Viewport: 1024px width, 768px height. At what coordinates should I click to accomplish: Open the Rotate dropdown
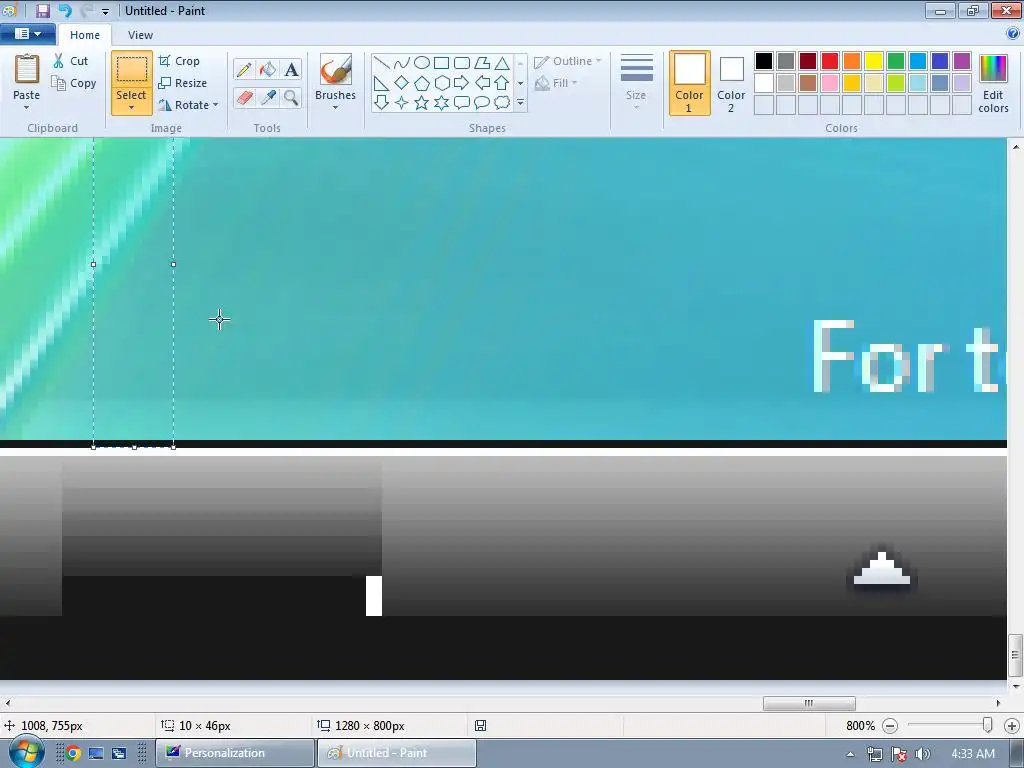(x=188, y=104)
